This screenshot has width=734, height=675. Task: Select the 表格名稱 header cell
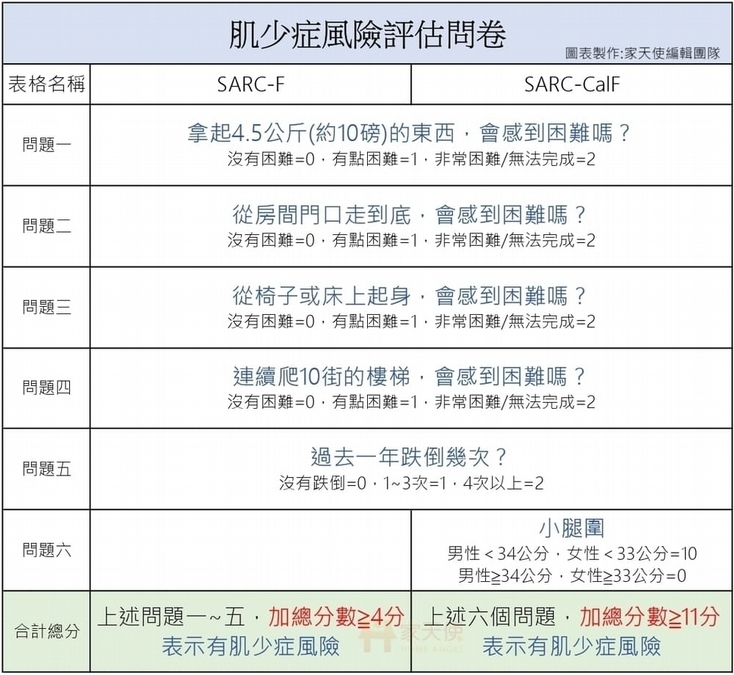[46, 84]
